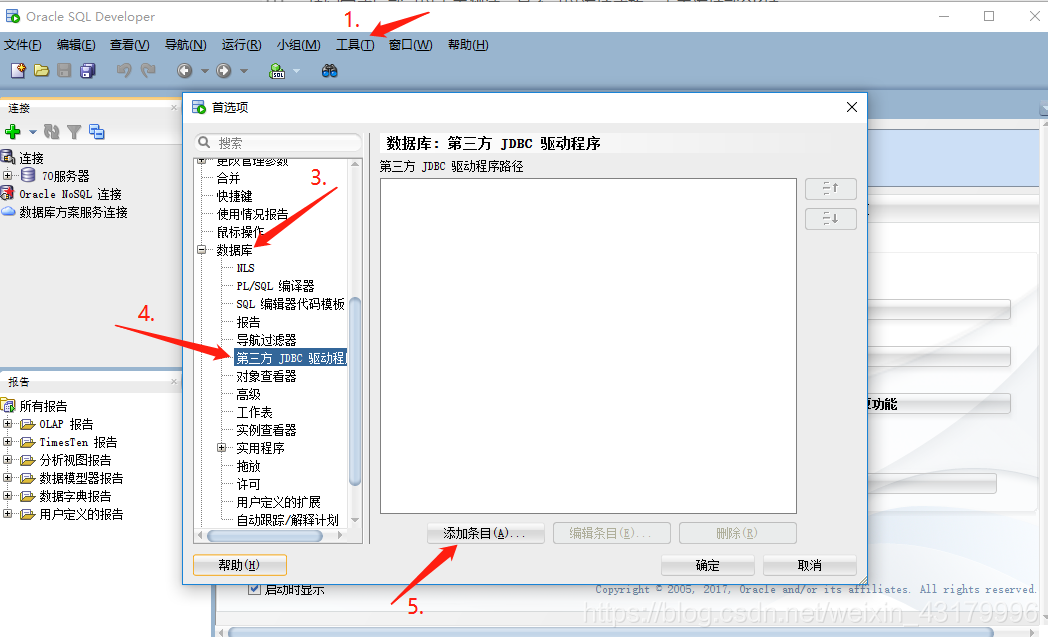Expand 数据模型器报告 folder
1048x637 pixels.
[x=7, y=478]
